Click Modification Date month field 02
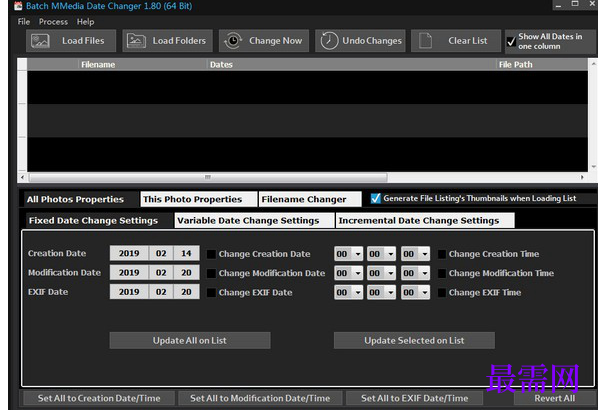 pos(161,273)
